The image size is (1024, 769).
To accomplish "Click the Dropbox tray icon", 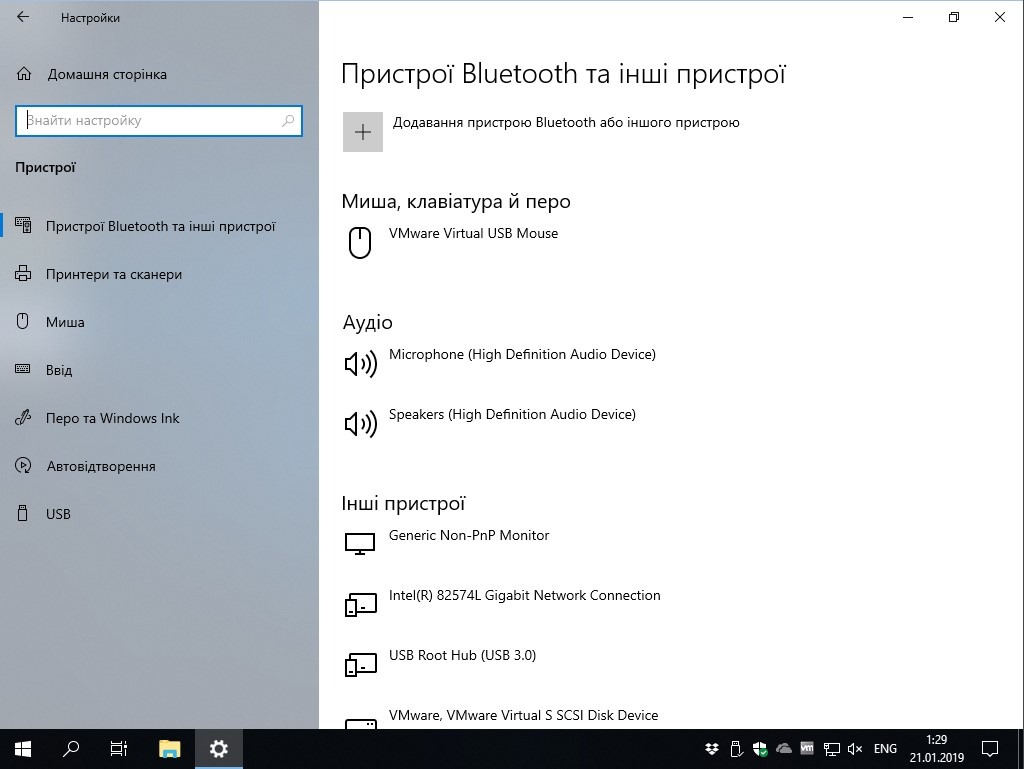I will 712,749.
